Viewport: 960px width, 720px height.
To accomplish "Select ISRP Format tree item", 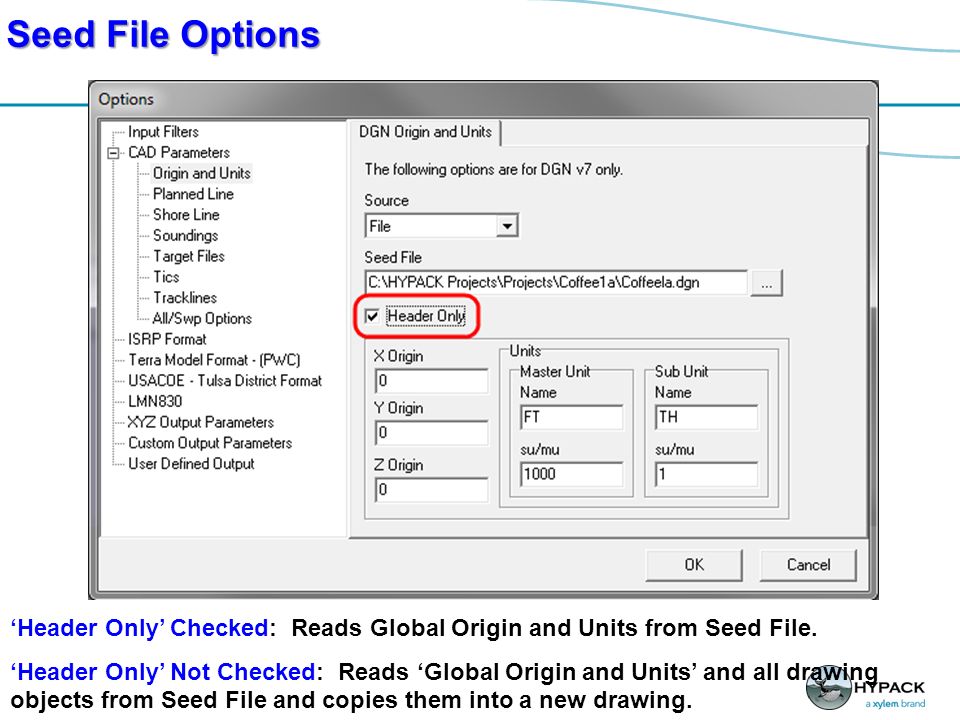I will coord(167,339).
